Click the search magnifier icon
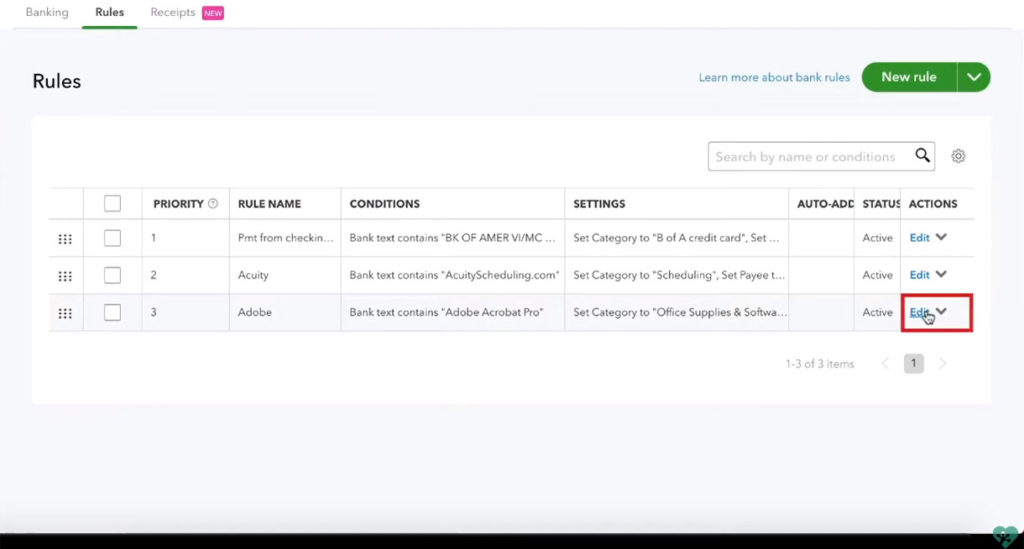 923,156
